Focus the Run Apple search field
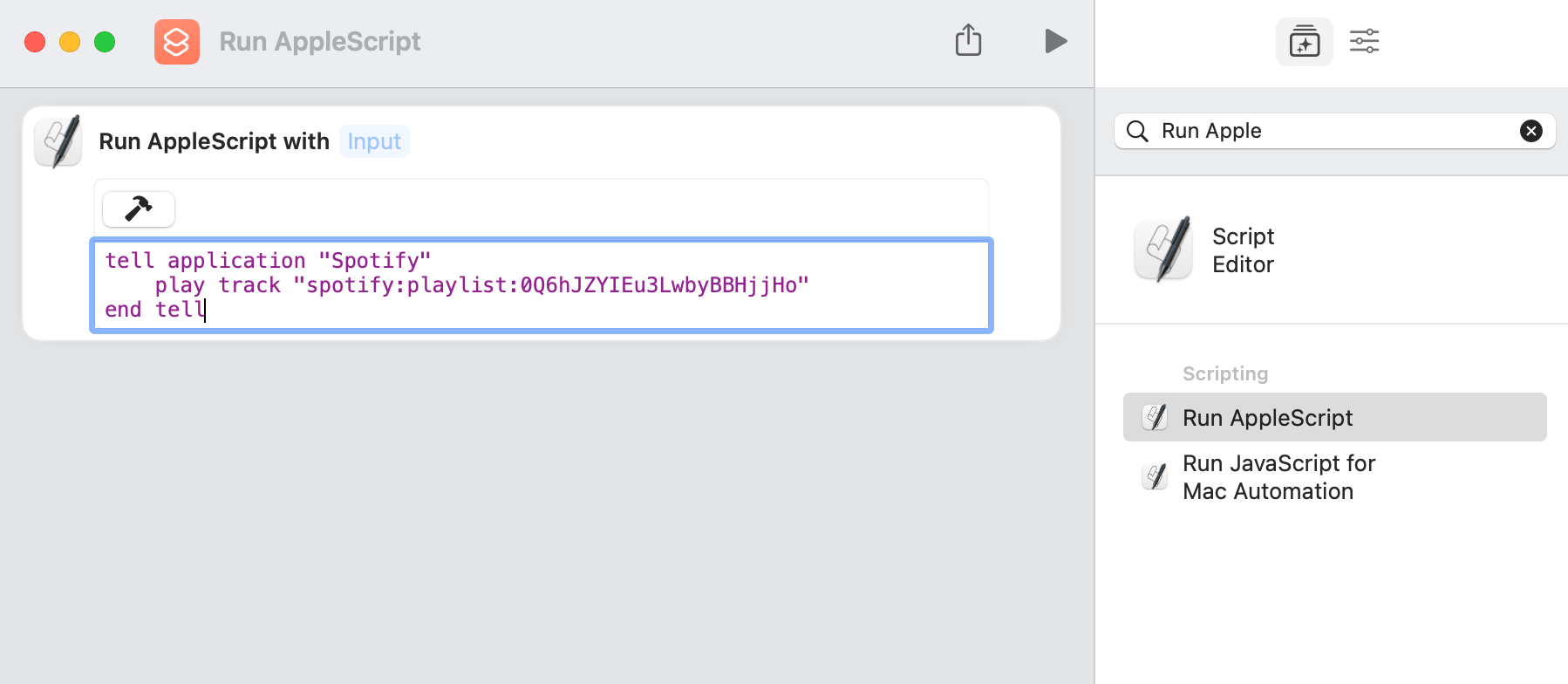The width and height of the screenshot is (1568, 684). (1334, 131)
